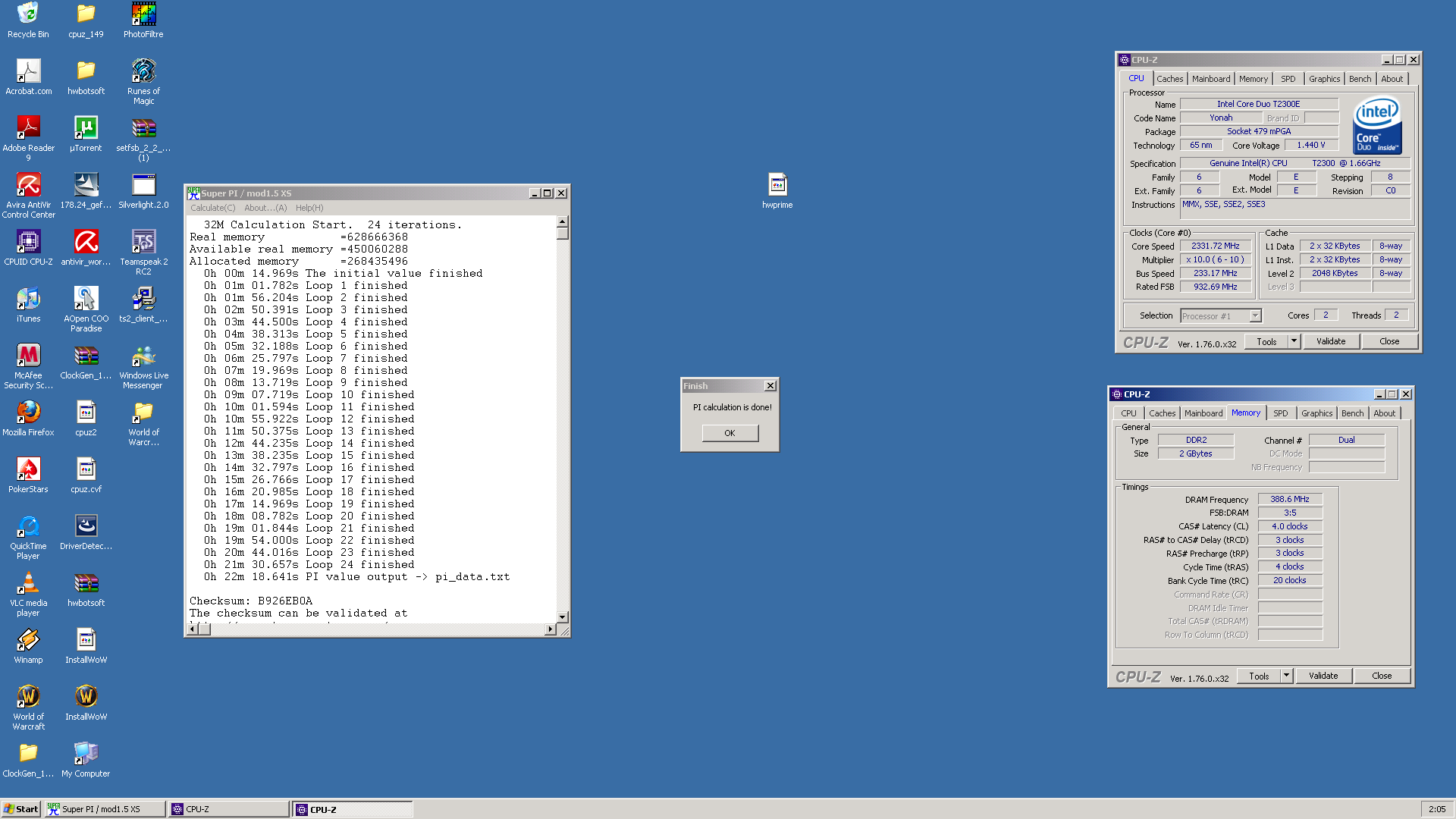This screenshot has height=819, width=1456.
Task: Open the Processor #1 selection combo box
Action: point(1221,316)
